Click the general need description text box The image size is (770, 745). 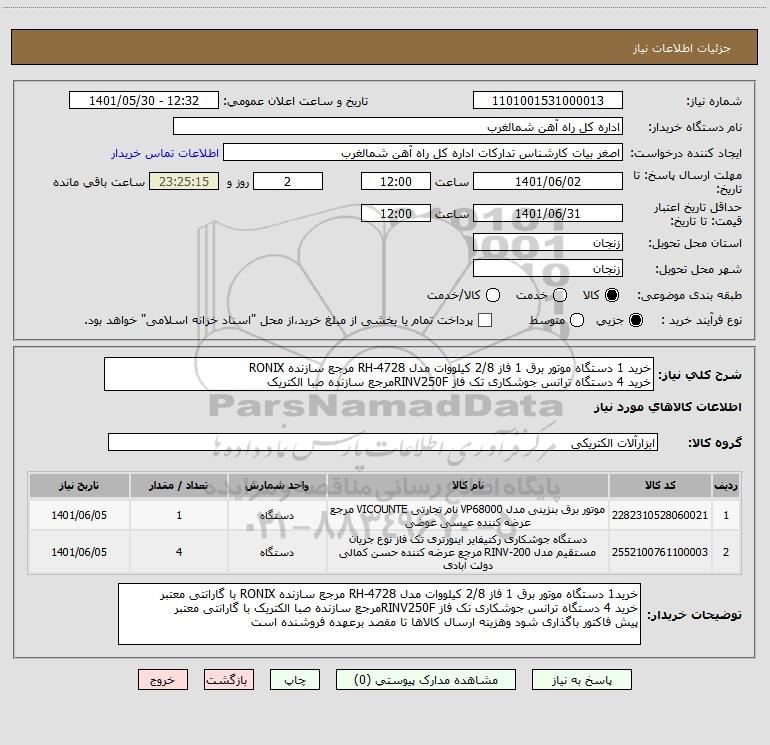click(x=379, y=374)
